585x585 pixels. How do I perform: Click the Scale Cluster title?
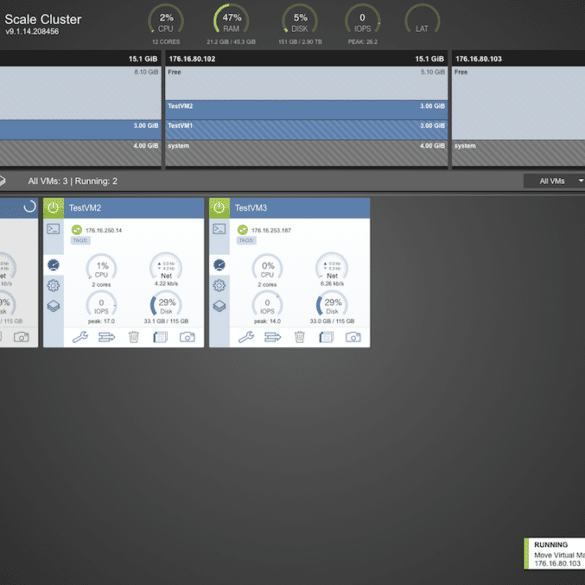[x=43, y=19]
